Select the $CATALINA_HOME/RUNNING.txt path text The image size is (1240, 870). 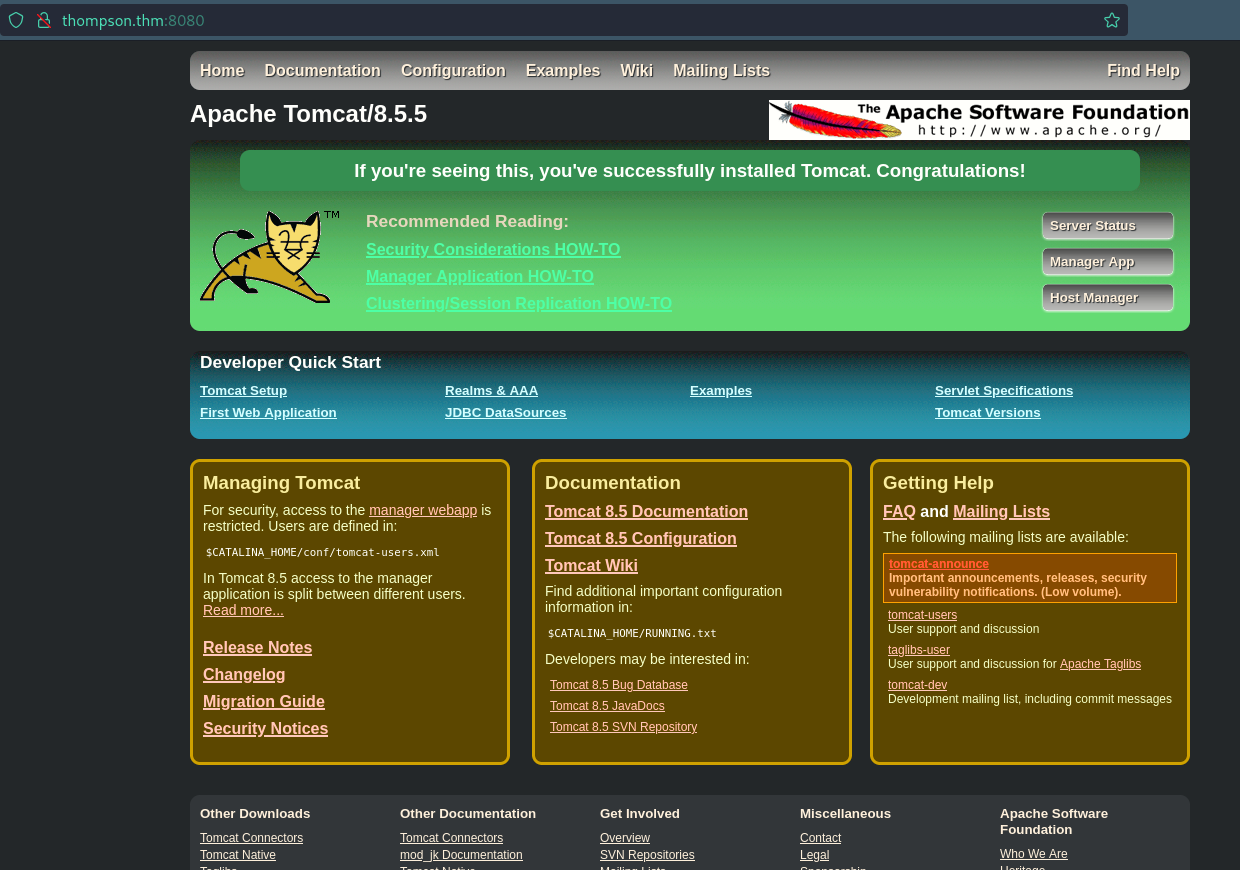tap(632, 633)
